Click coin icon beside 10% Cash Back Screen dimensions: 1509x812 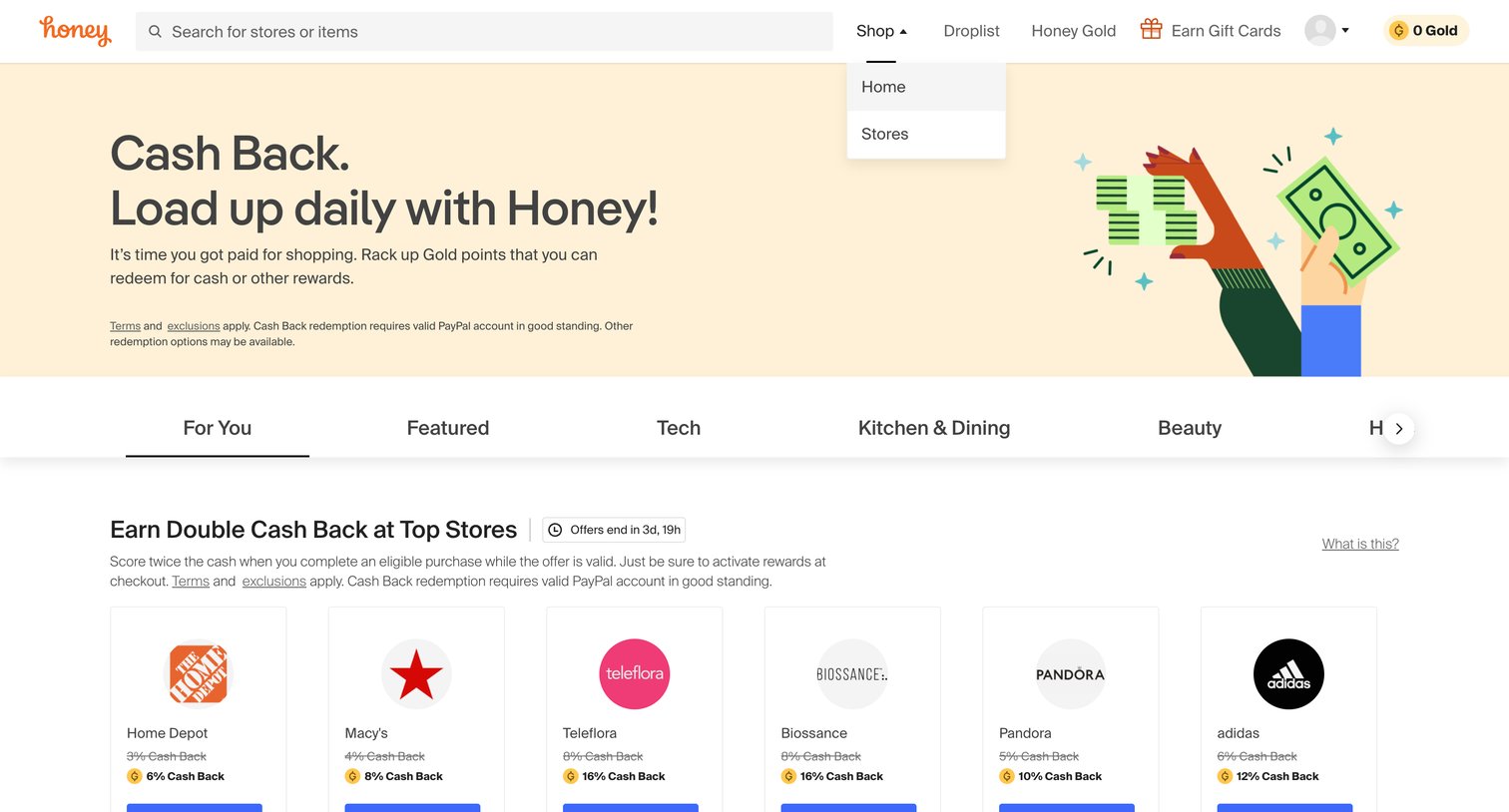point(1007,776)
